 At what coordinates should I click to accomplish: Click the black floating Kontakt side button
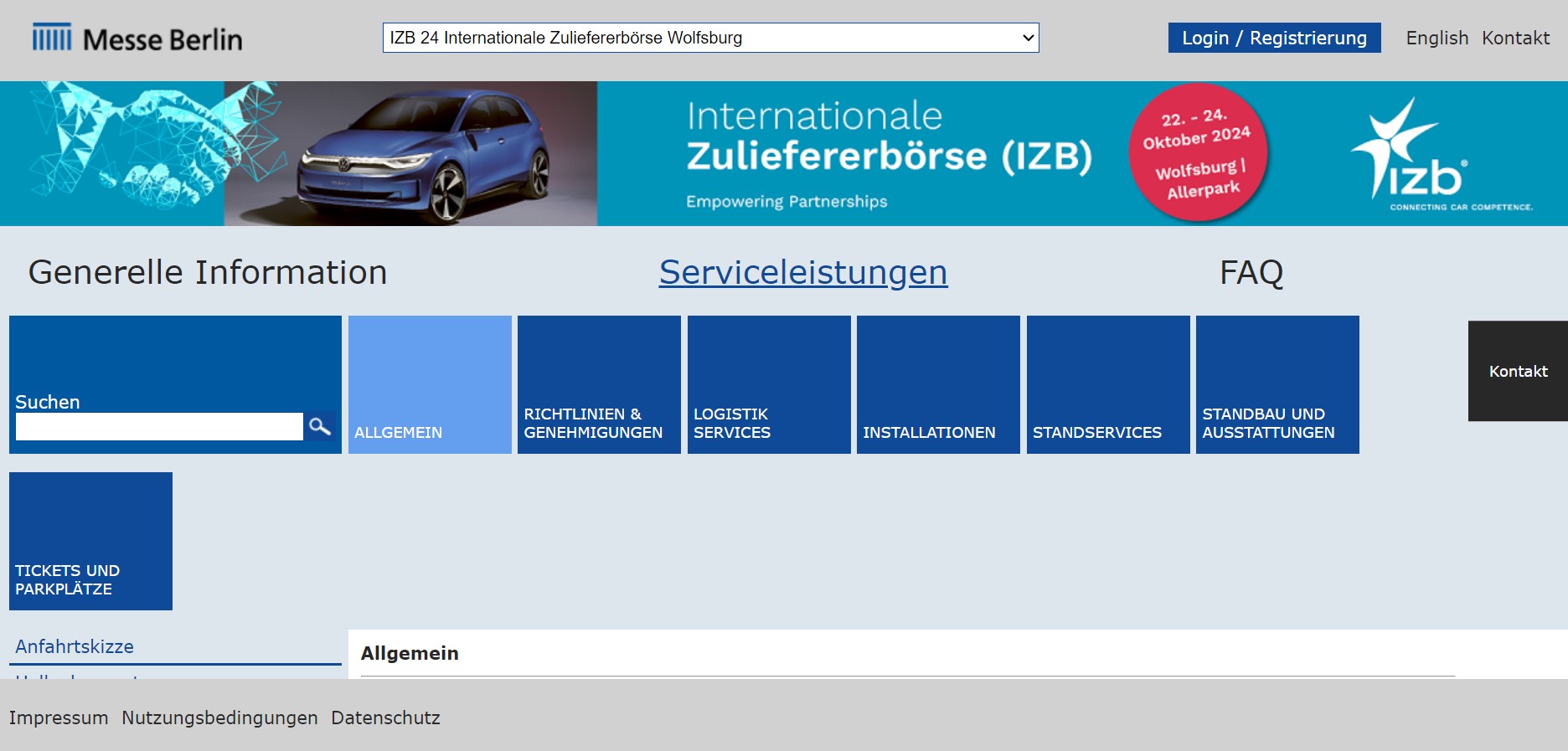tap(1518, 371)
